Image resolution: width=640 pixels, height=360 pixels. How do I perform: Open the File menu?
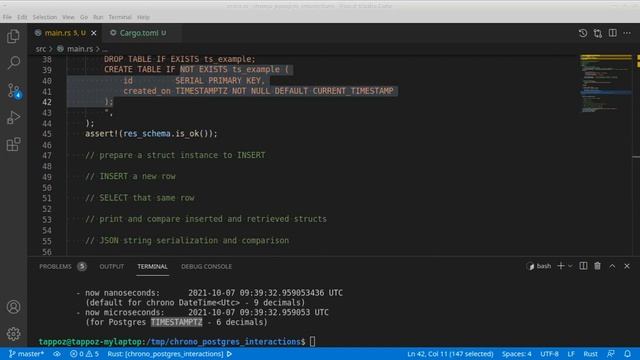[7, 17]
